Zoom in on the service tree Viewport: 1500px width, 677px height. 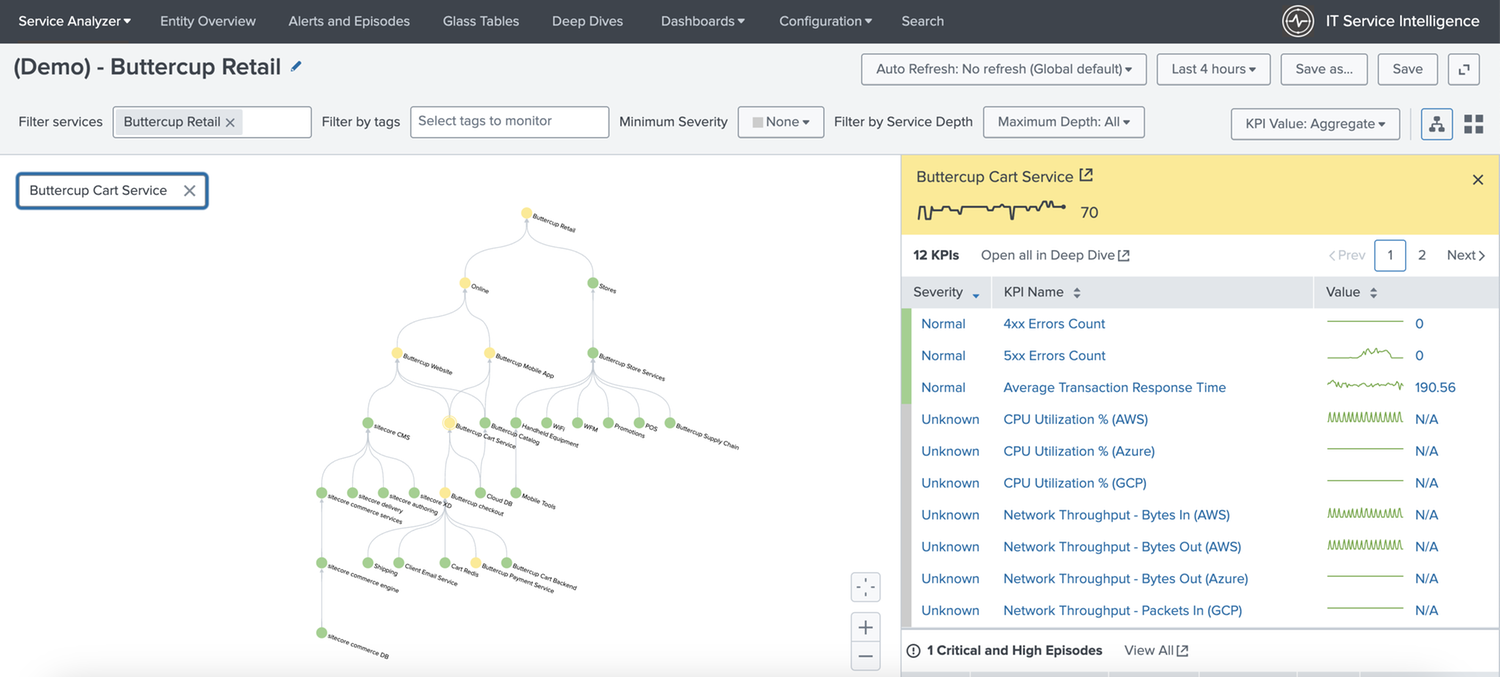click(866, 628)
